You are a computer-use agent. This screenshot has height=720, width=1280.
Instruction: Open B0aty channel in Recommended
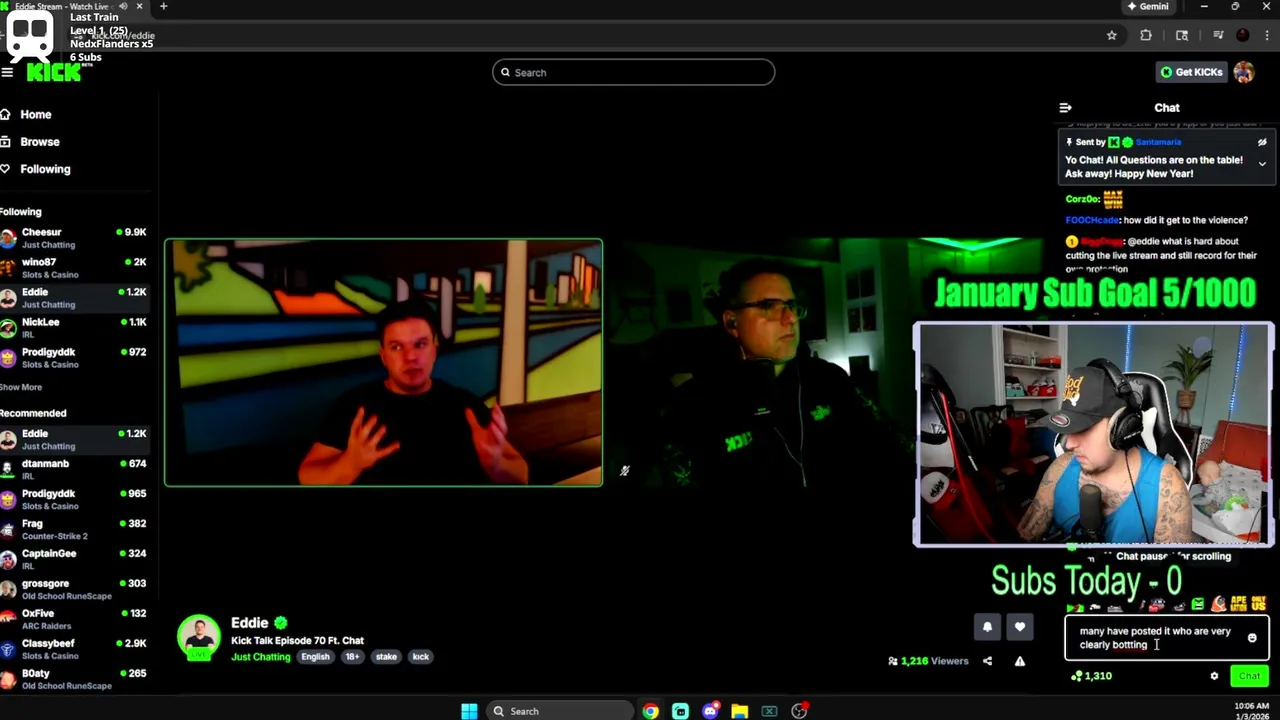click(x=75, y=679)
